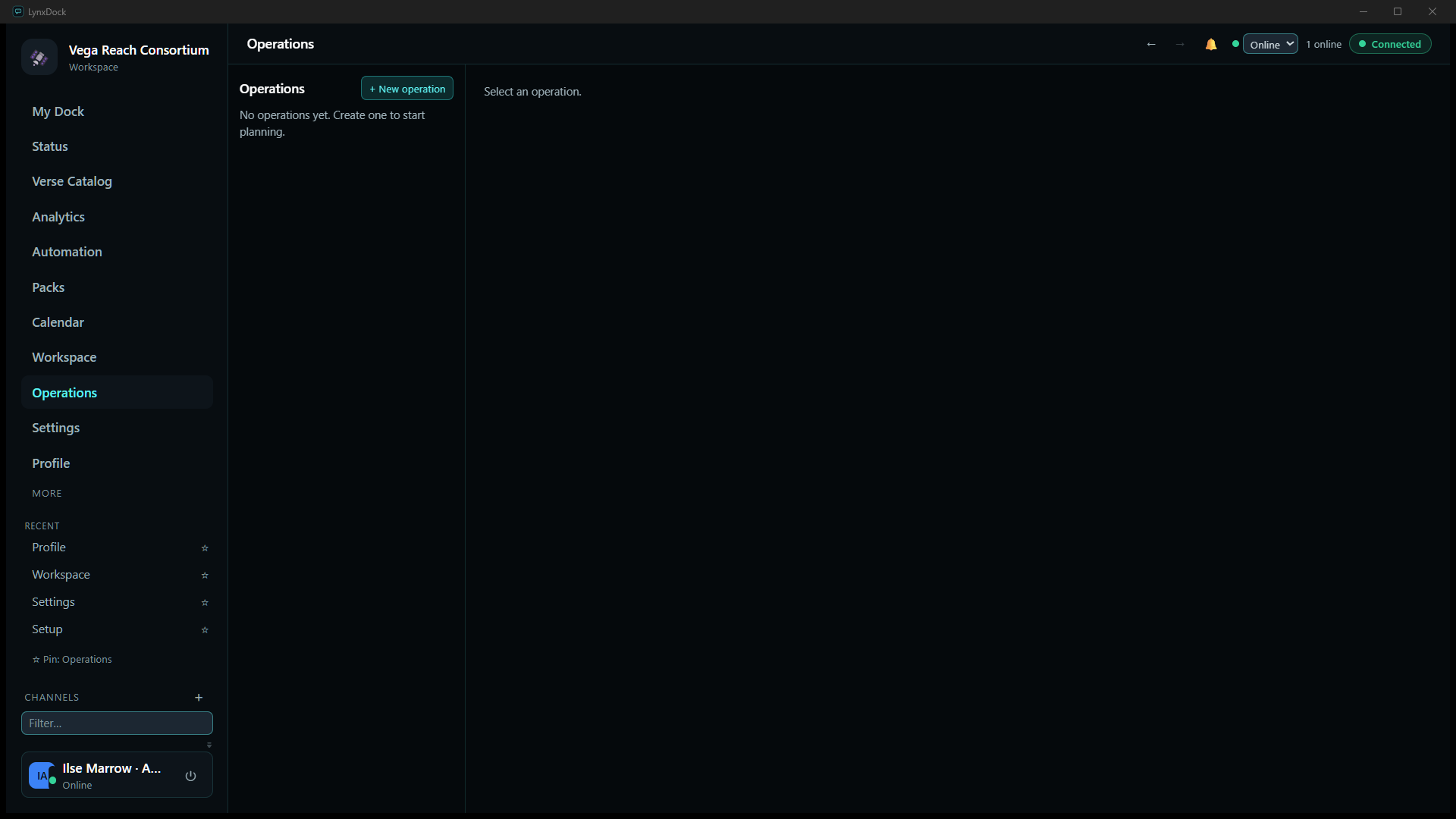Click the 1 online indicator
This screenshot has width=1456, height=819.
(1323, 45)
